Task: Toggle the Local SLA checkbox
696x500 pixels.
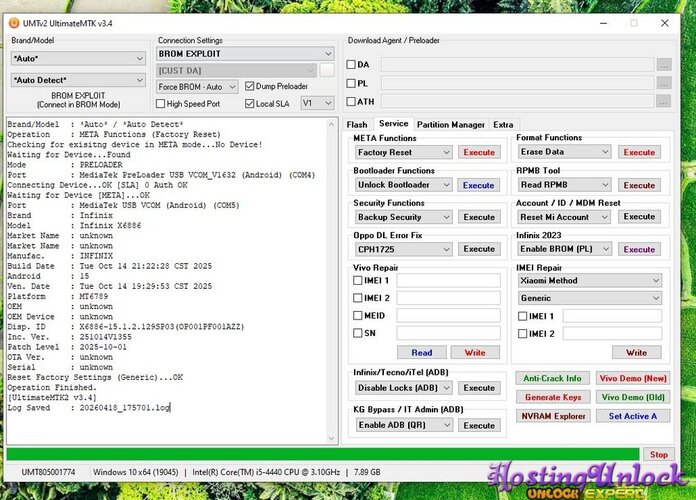Action: click(x=249, y=103)
